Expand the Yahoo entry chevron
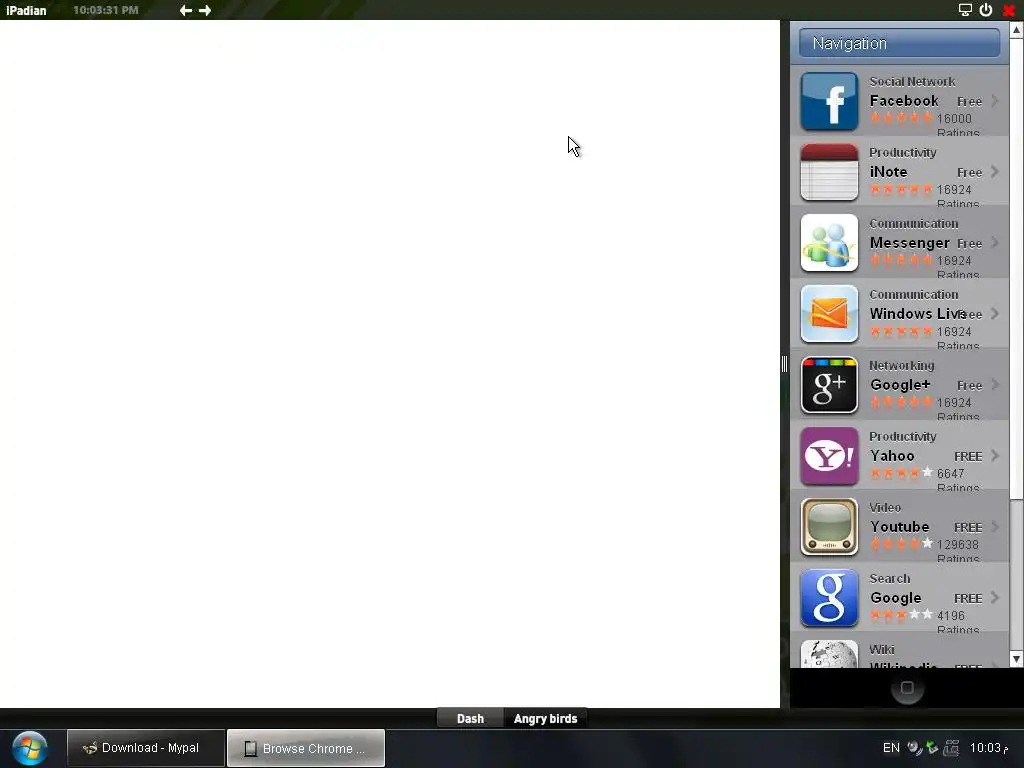 pos(995,456)
